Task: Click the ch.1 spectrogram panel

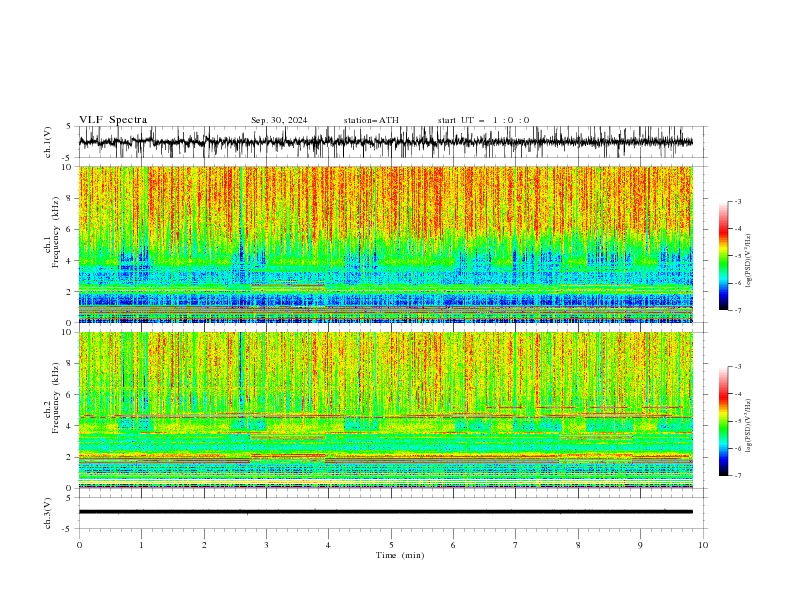Action: [x=385, y=244]
